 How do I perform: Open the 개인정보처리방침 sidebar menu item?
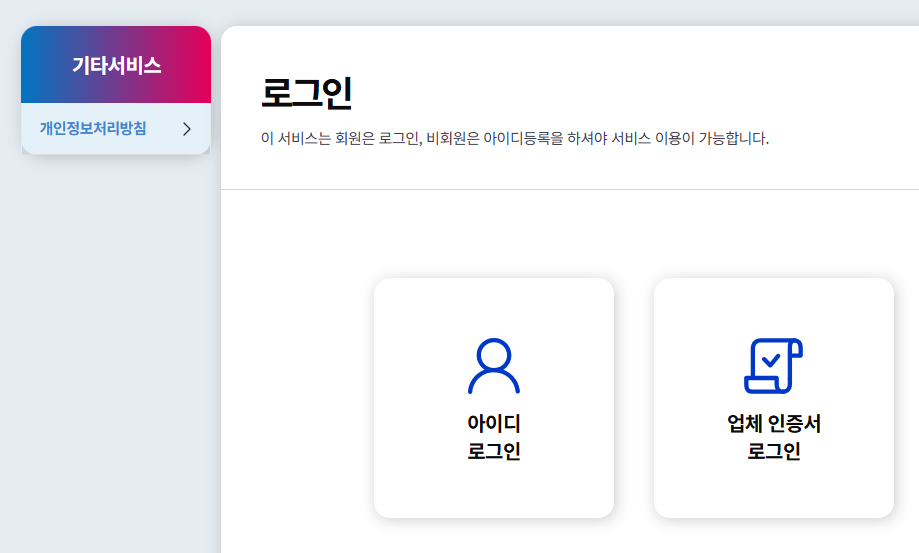click(116, 129)
